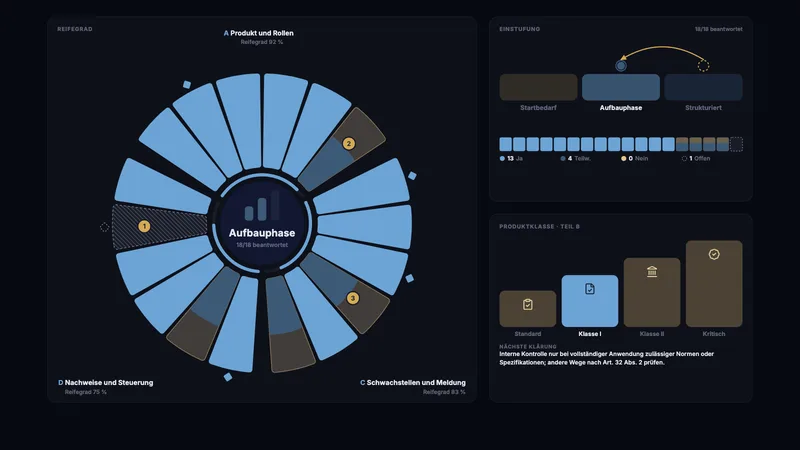Viewport: 800px width, 450px height.
Task: Click the '4 Teilw.' legend entry
Action: [x=576, y=159]
